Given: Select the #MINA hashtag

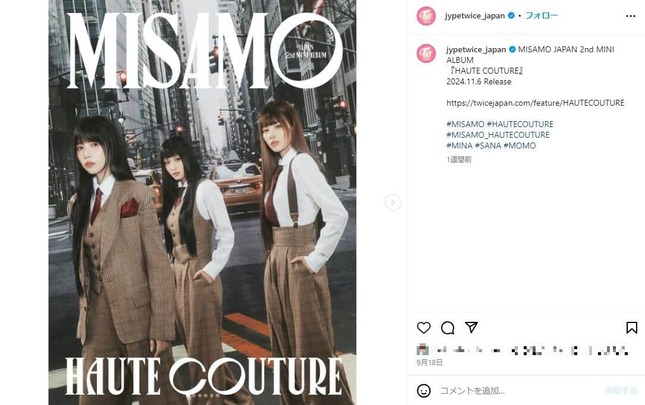Looking at the screenshot, I should (x=459, y=145).
